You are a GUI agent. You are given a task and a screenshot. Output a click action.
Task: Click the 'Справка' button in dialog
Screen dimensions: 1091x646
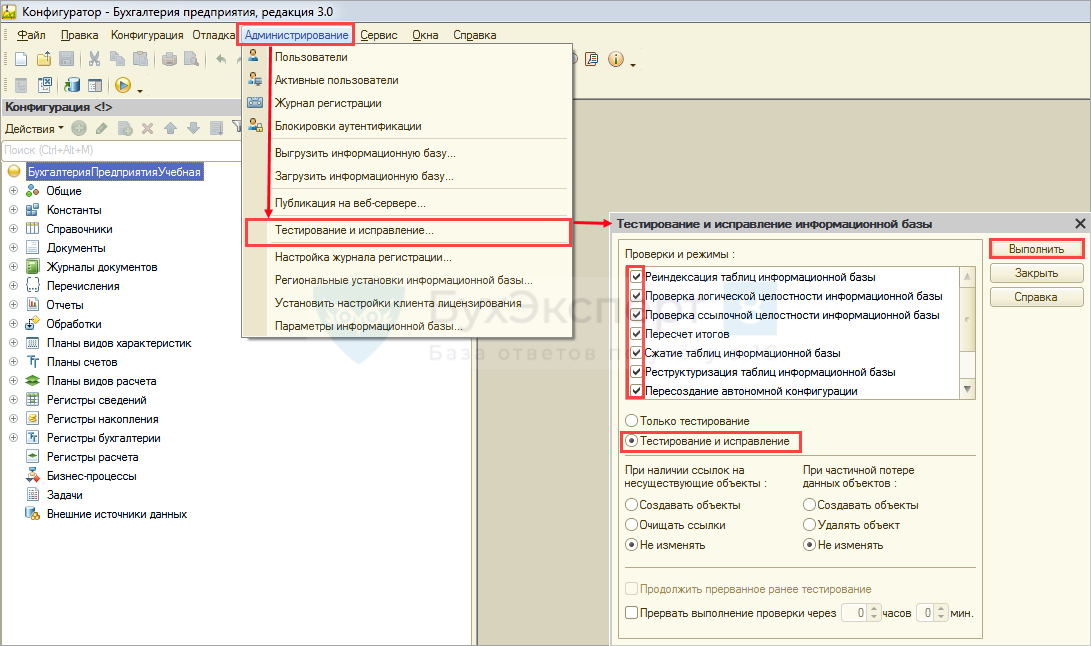point(1036,297)
